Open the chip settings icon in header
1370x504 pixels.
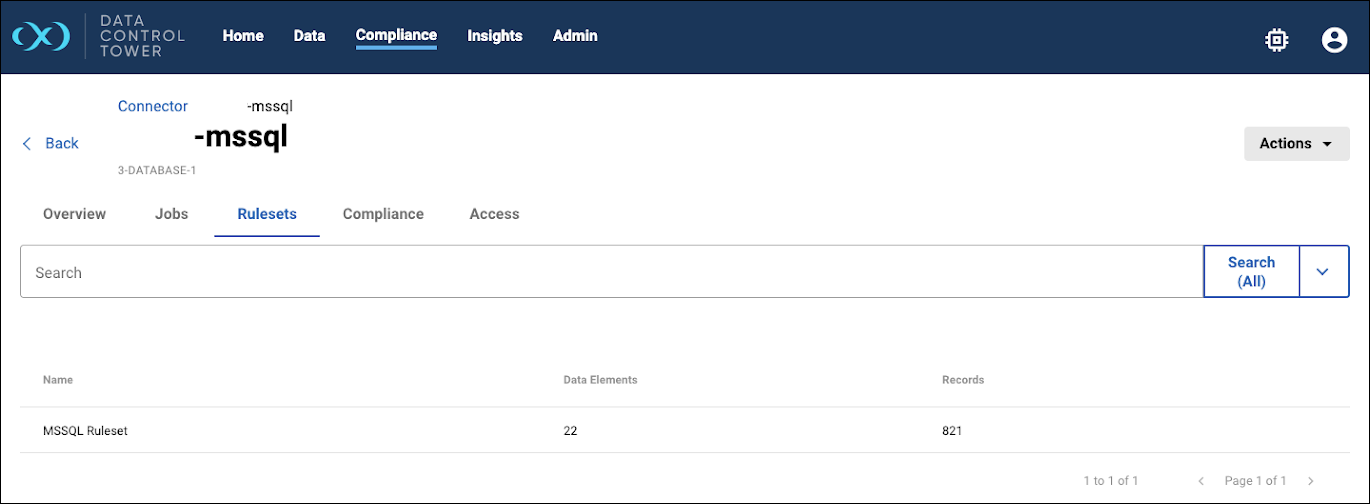click(x=1276, y=39)
